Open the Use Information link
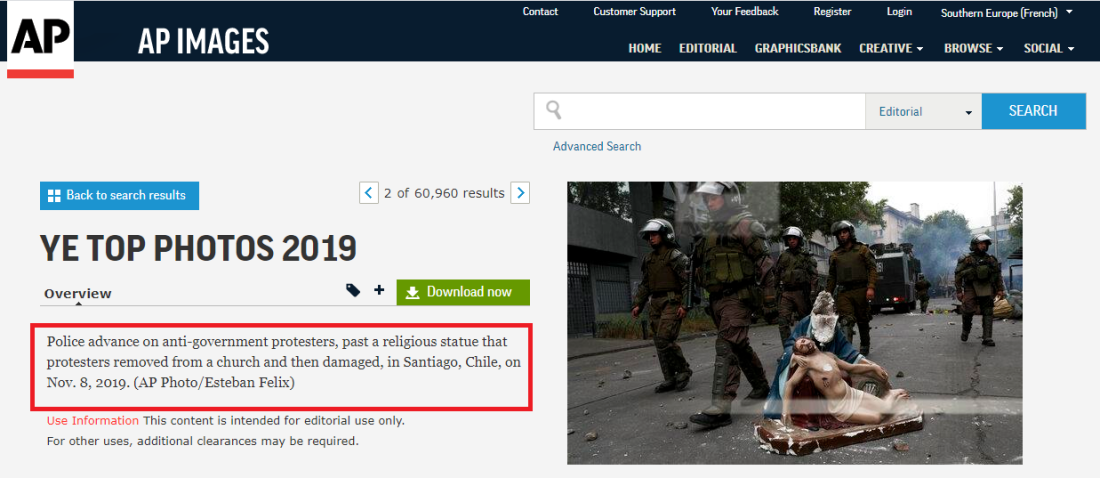Image resolution: width=1100 pixels, height=478 pixels. tap(93, 420)
